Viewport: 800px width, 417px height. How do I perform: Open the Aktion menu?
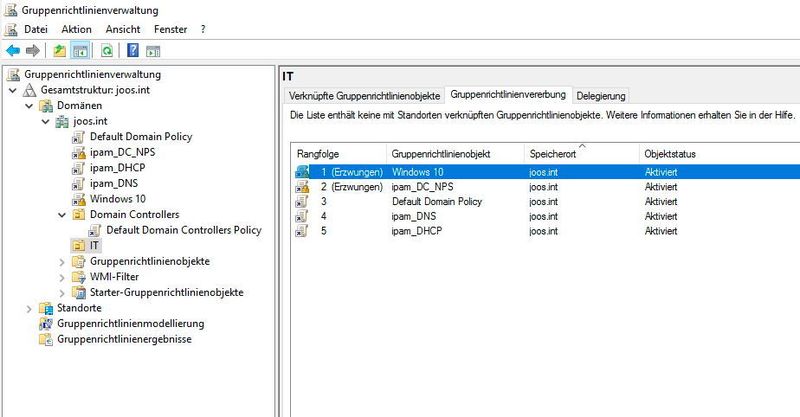click(77, 30)
